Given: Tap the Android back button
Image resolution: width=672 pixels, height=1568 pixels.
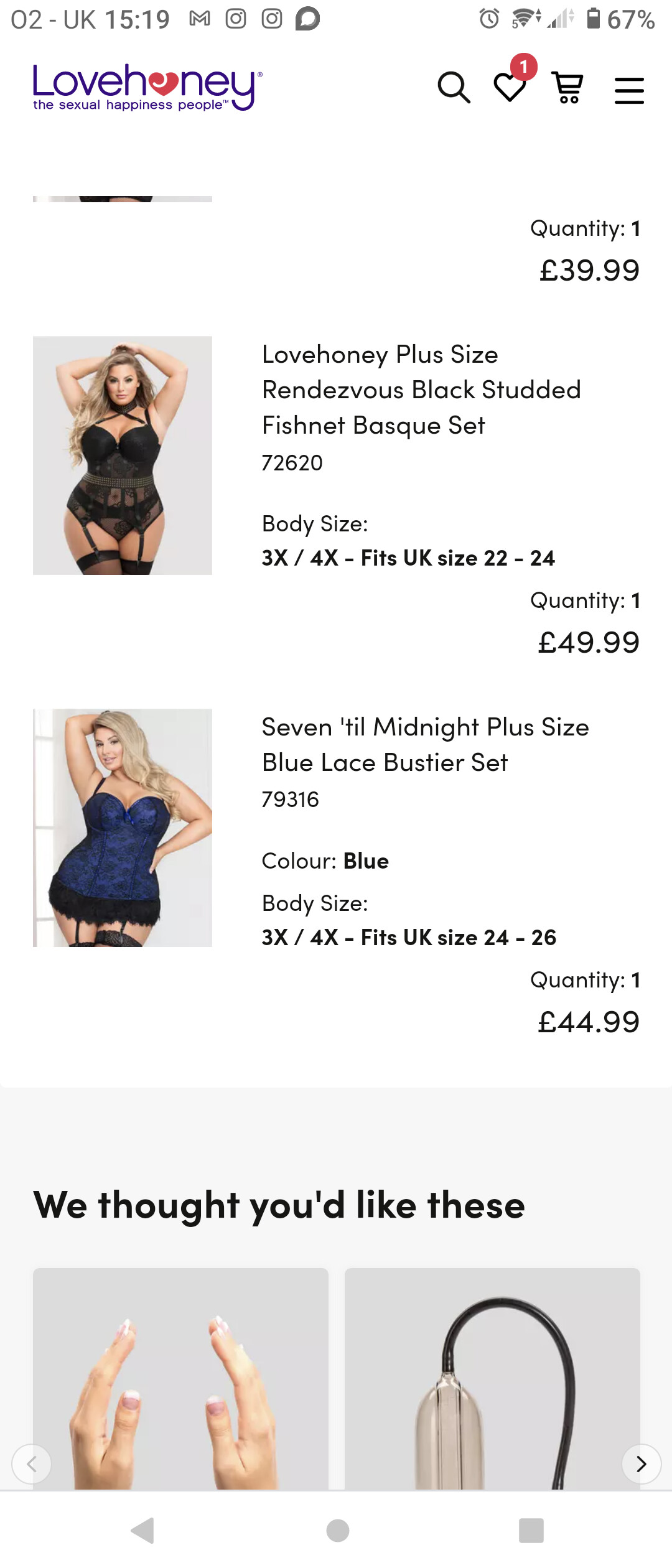Looking at the screenshot, I should point(143,1531).
